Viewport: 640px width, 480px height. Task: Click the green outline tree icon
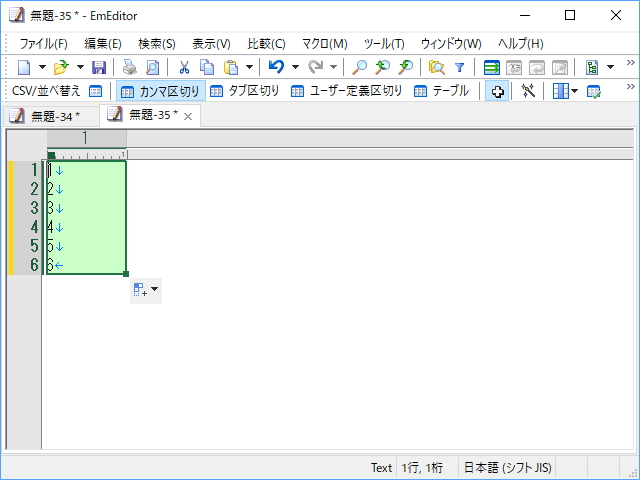592,67
